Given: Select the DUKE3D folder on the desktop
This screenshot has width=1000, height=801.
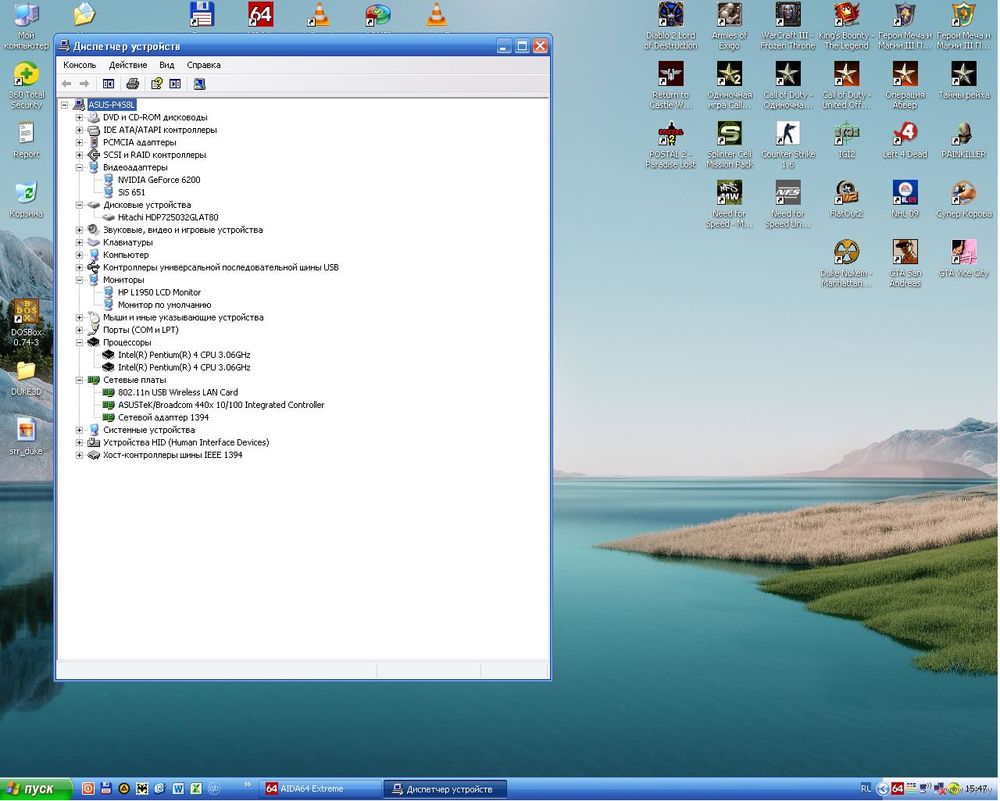Looking at the screenshot, I should 26,379.
